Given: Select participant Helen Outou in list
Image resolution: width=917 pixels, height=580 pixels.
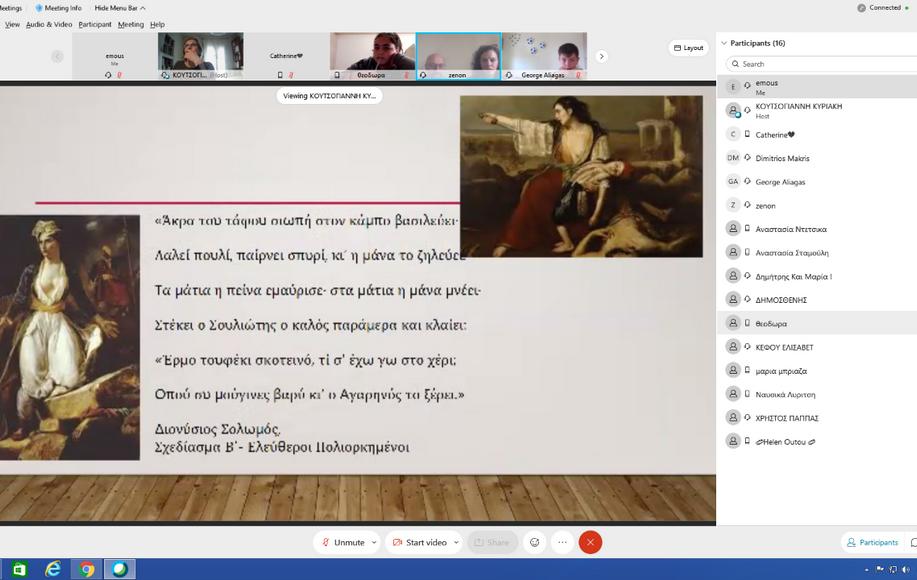Looking at the screenshot, I should (817, 441).
